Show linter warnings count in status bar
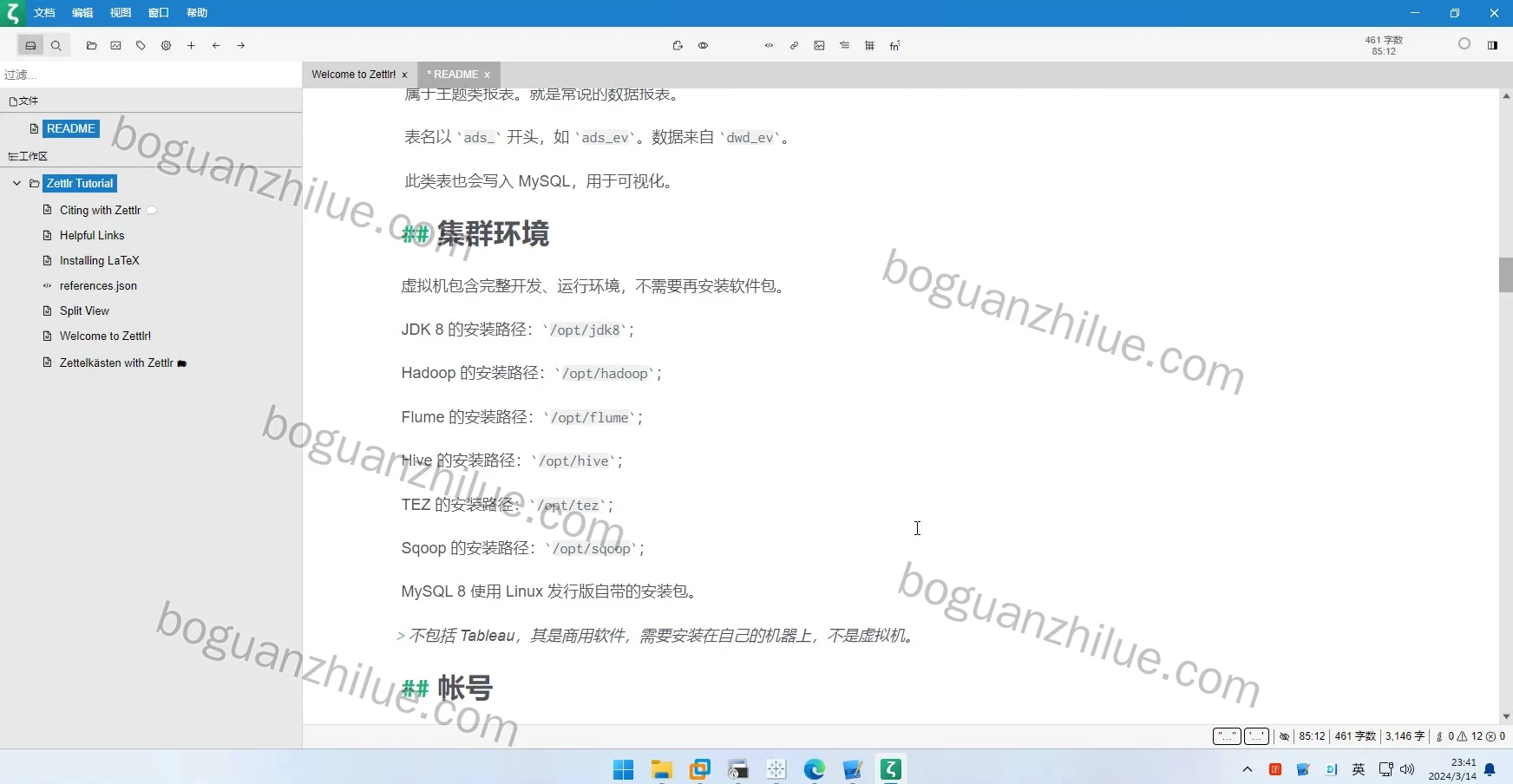The width and height of the screenshot is (1513, 784). [x=1471, y=736]
